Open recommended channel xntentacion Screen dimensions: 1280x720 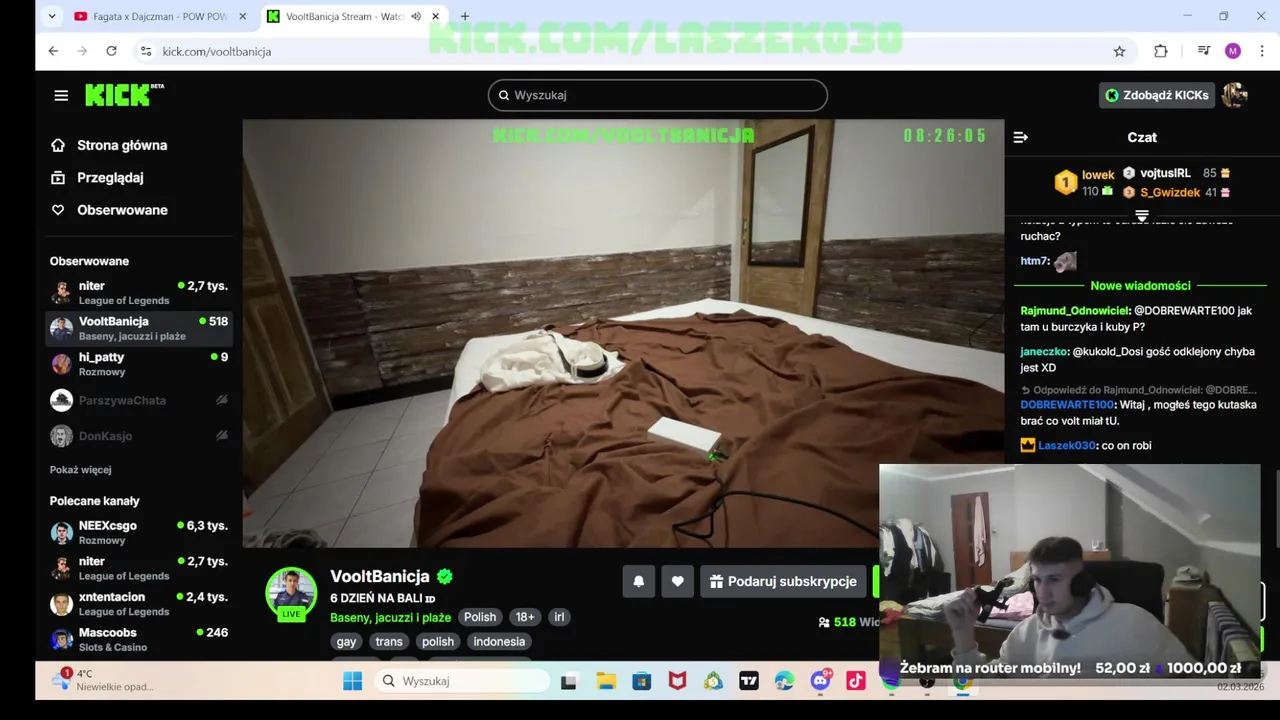tap(140, 604)
